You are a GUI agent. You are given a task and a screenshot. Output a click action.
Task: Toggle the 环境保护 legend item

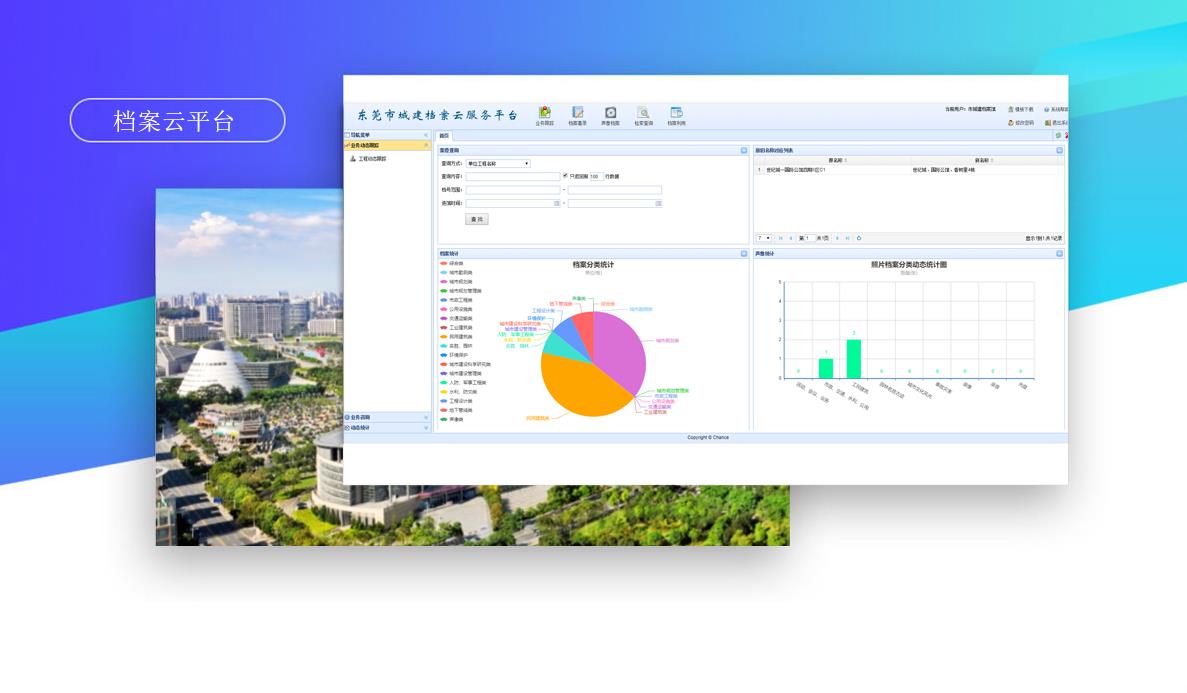454,355
